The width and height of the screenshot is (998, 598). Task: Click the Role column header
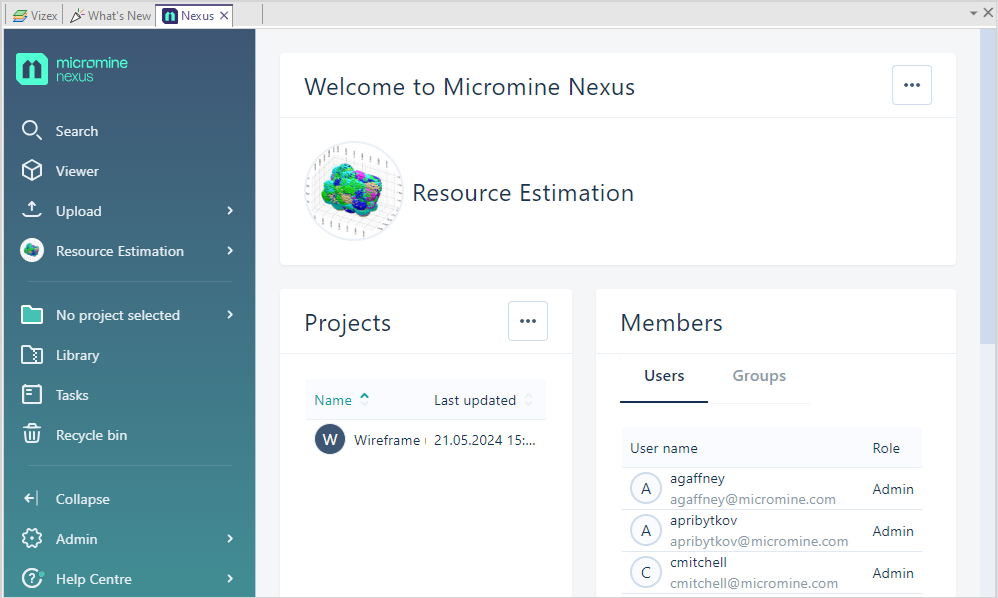tap(885, 448)
